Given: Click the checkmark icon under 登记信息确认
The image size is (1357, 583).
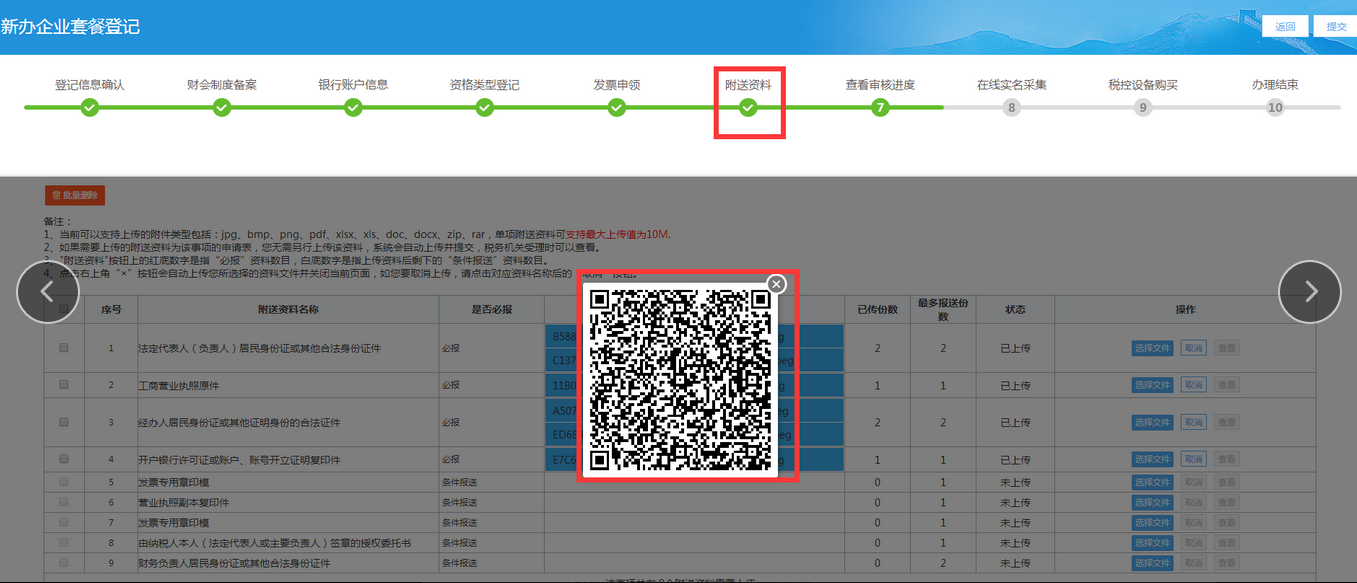Looking at the screenshot, I should 89,107.
